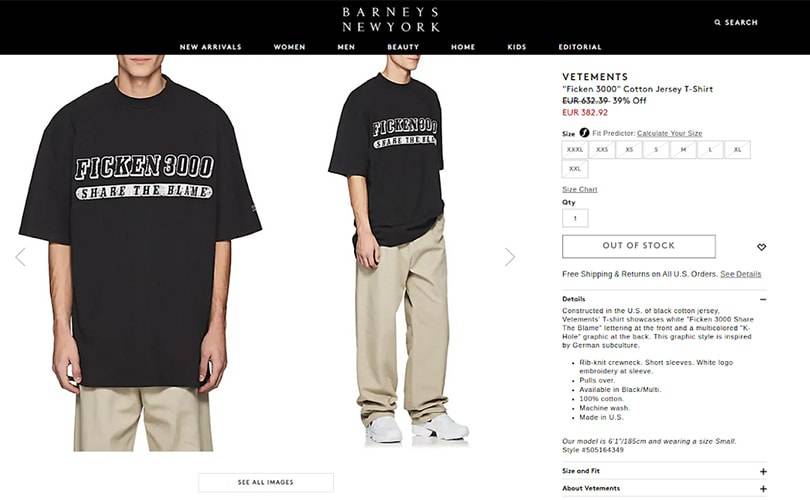
Task: Add item to wishlist heart icon
Action: 761,247
